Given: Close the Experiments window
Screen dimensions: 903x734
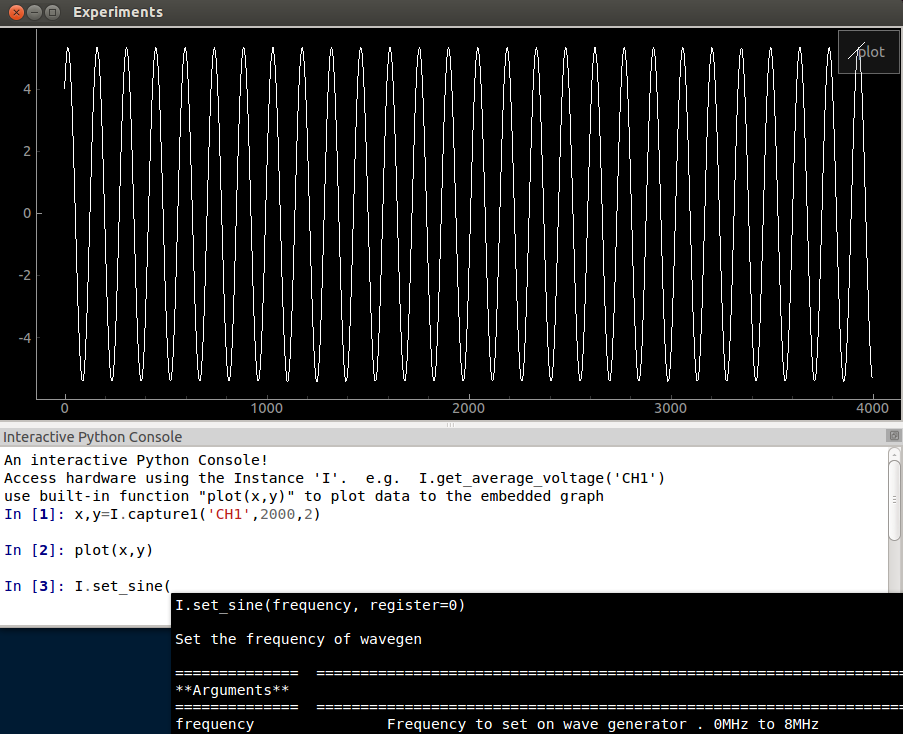Looking at the screenshot, I should click(17, 12).
